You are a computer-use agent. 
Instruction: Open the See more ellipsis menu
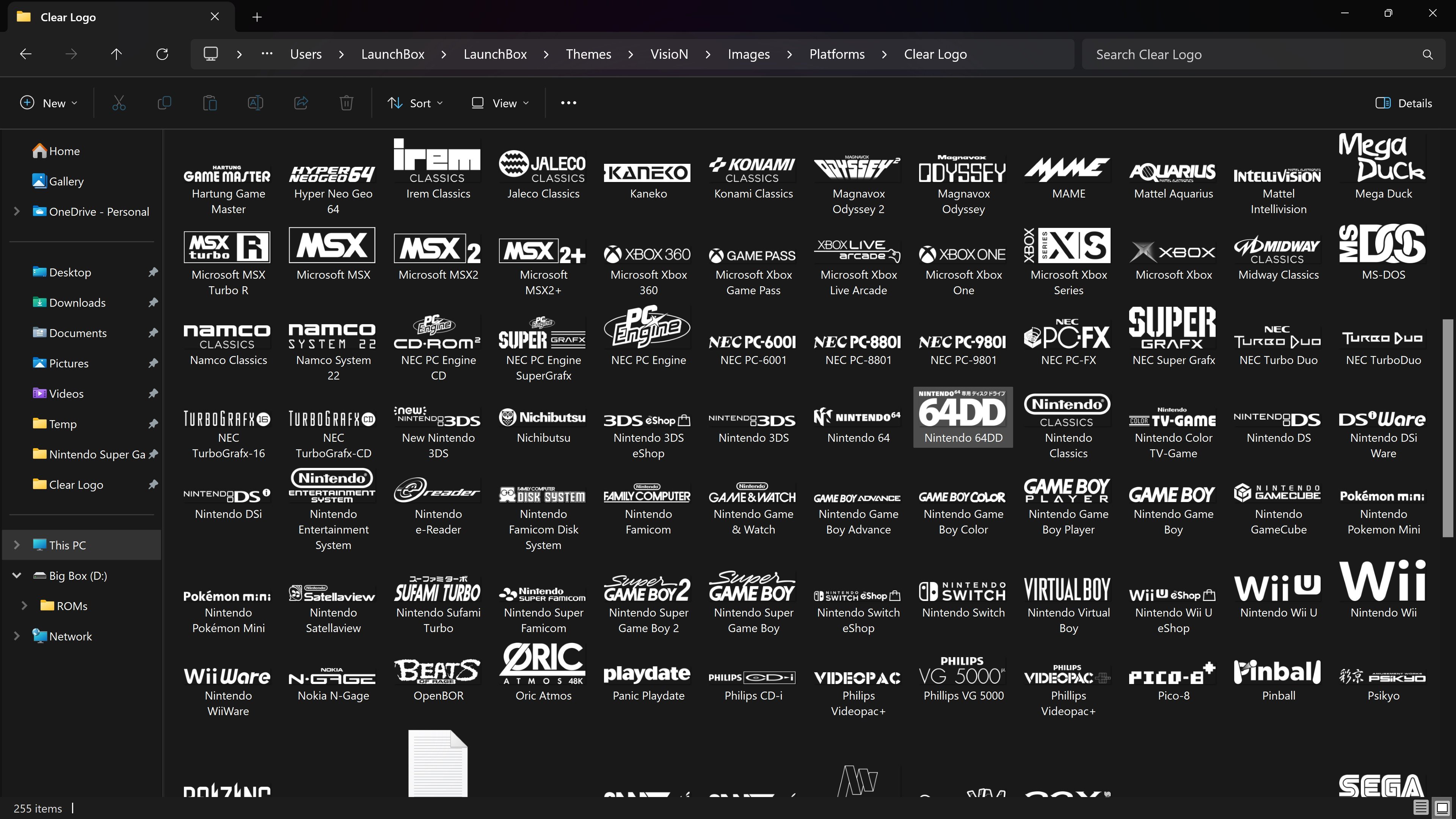[569, 103]
